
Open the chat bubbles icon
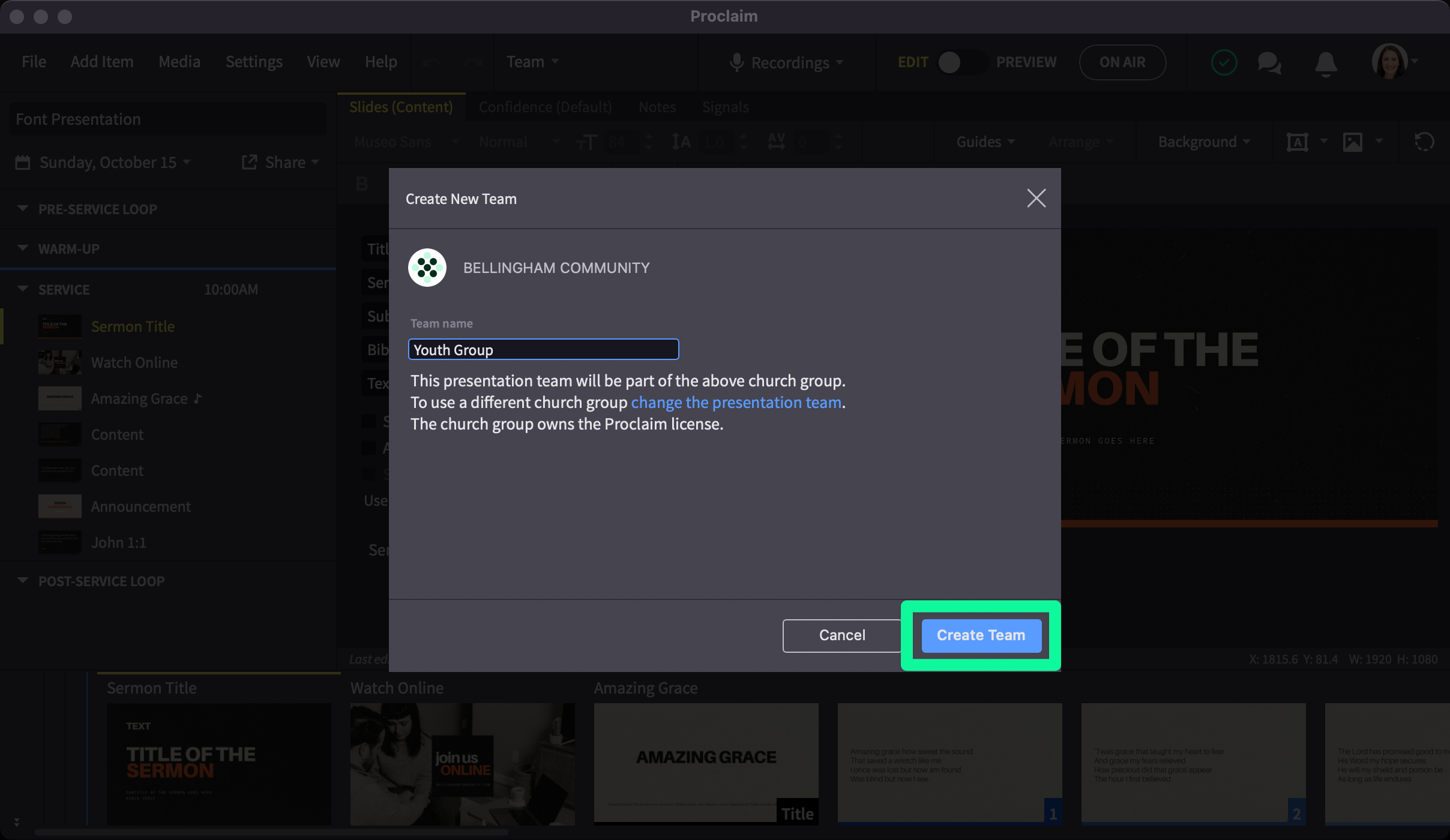coord(1270,62)
